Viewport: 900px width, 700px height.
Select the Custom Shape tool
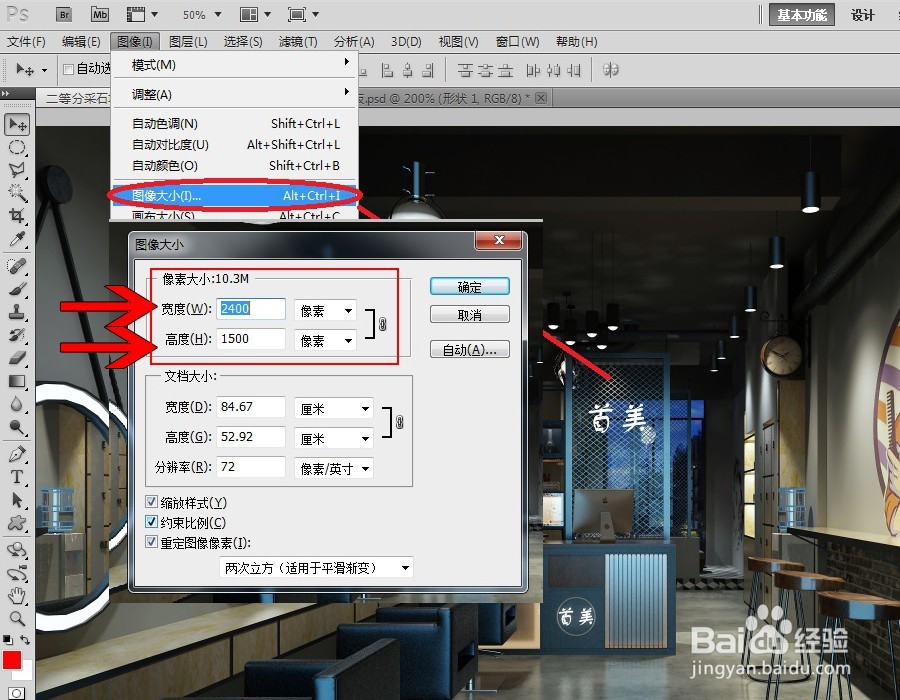pos(17,523)
